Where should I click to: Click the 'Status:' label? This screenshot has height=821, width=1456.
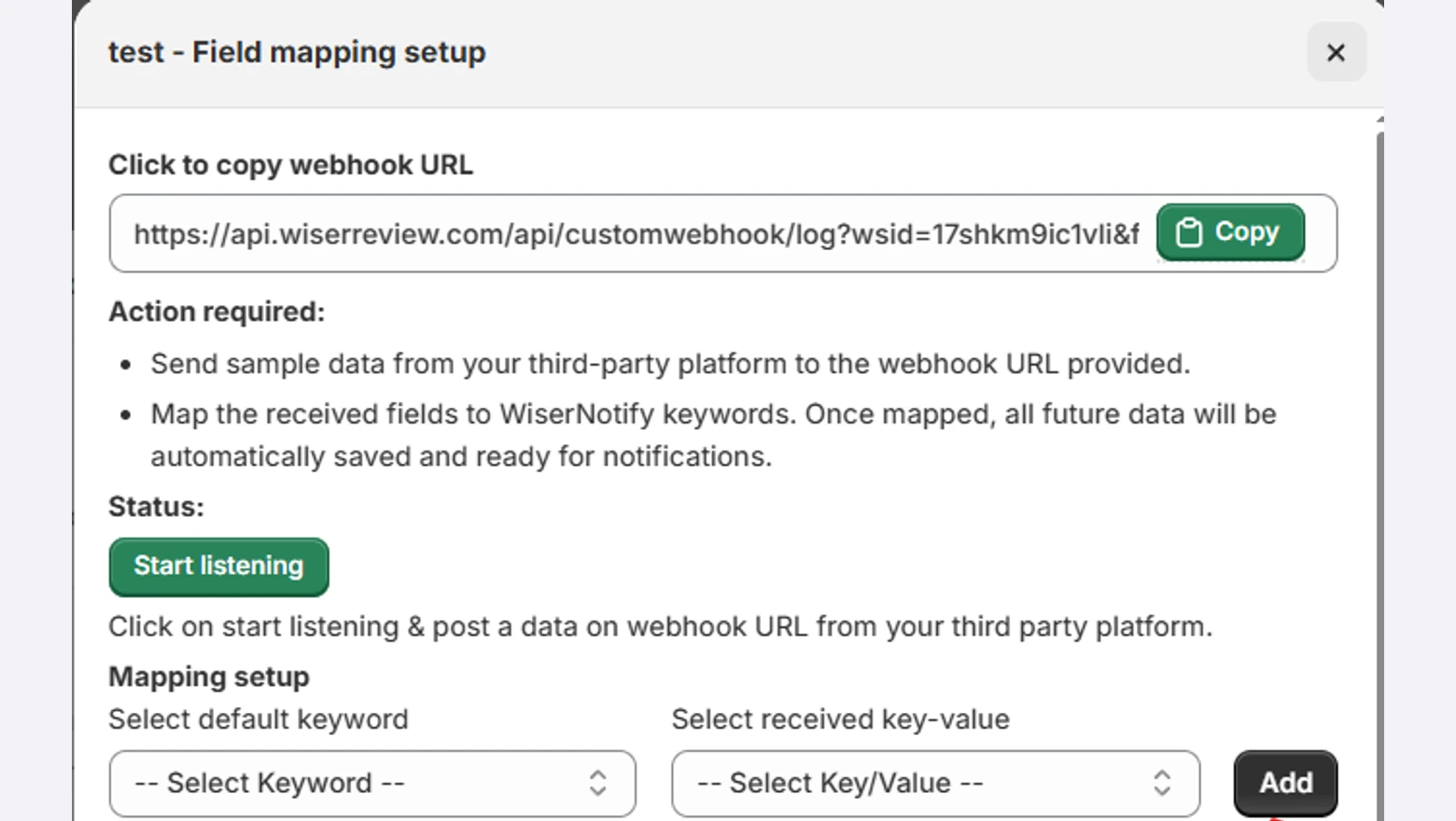[156, 507]
